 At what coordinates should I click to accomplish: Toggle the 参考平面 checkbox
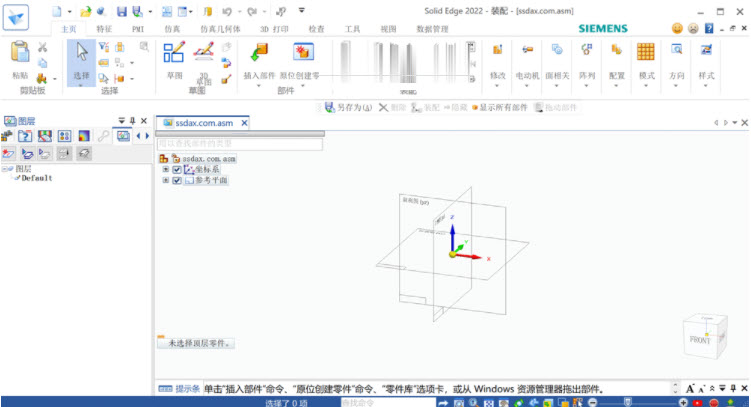point(177,181)
